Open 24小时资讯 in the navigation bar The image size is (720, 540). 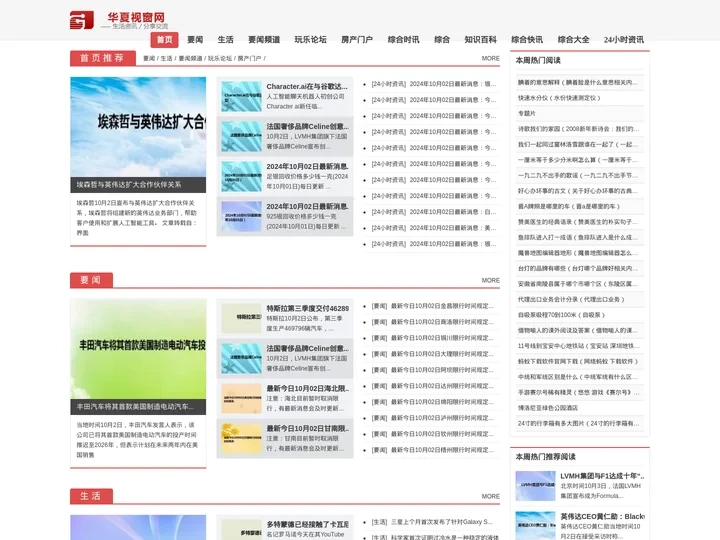pyautogui.click(x=624, y=39)
